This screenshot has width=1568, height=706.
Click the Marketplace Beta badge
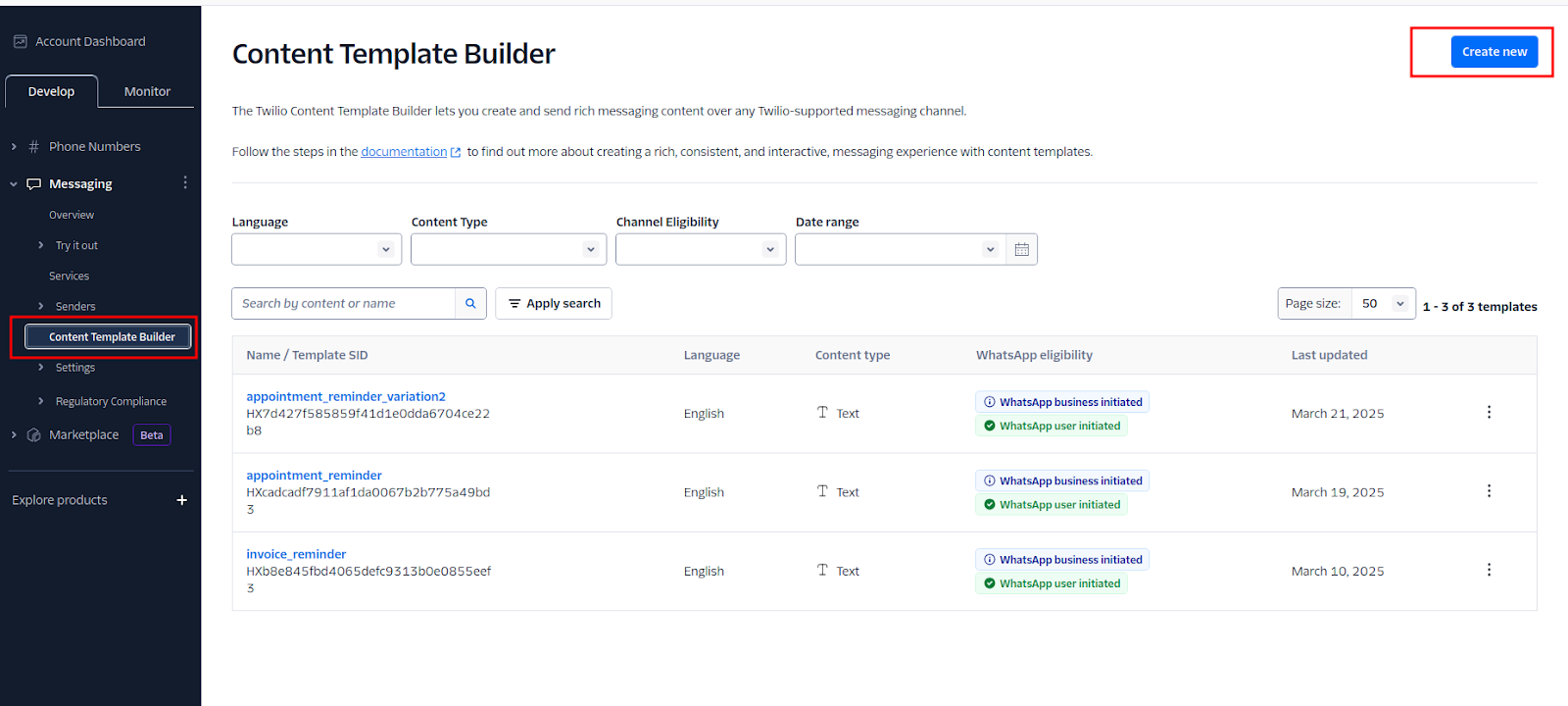click(x=152, y=435)
